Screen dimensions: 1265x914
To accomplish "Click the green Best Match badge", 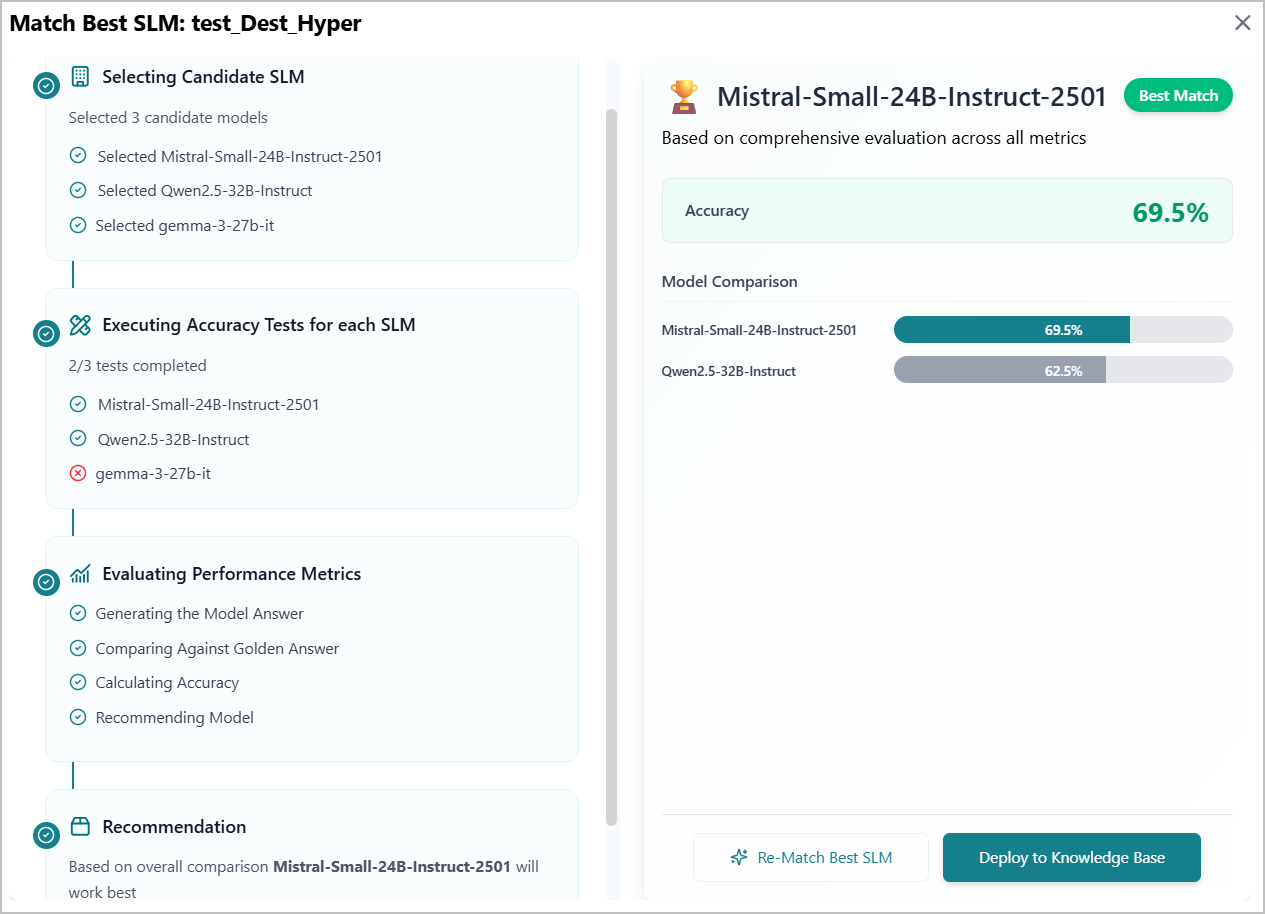I will (x=1179, y=96).
